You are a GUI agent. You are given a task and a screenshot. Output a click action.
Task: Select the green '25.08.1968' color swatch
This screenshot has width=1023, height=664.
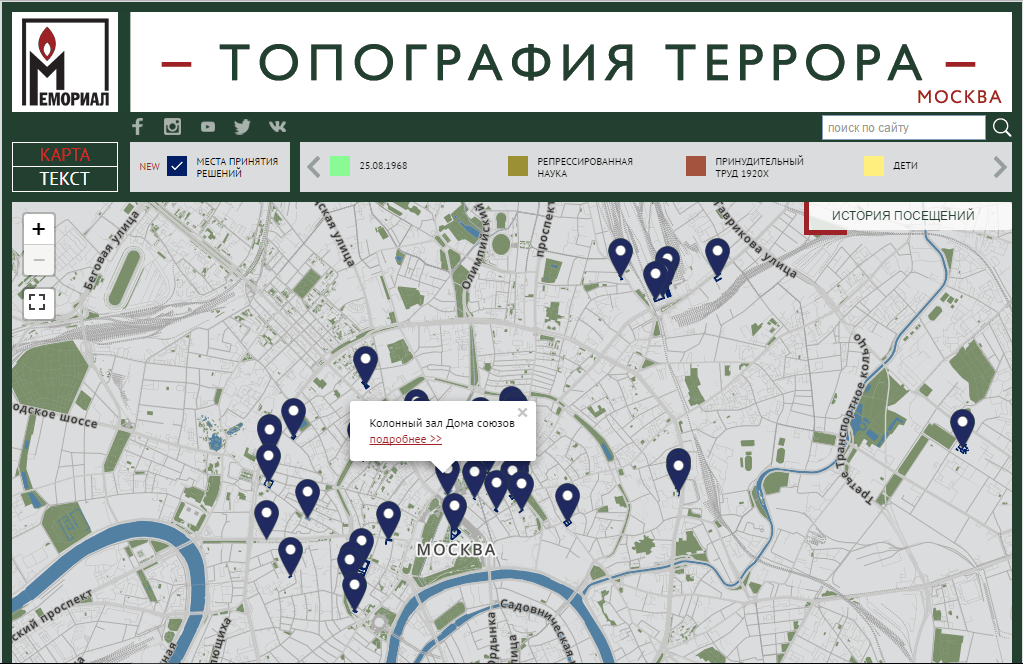click(x=340, y=166)
